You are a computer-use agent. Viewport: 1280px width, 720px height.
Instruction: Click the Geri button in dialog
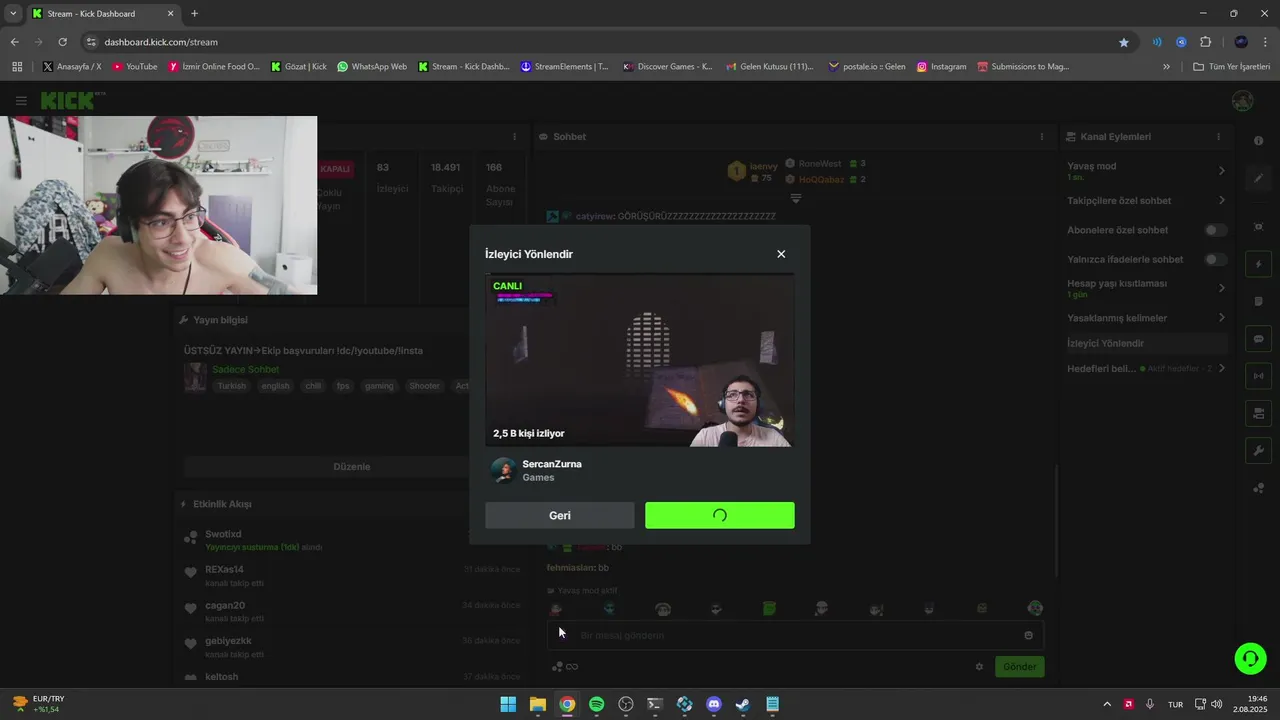tap(560, 516)
